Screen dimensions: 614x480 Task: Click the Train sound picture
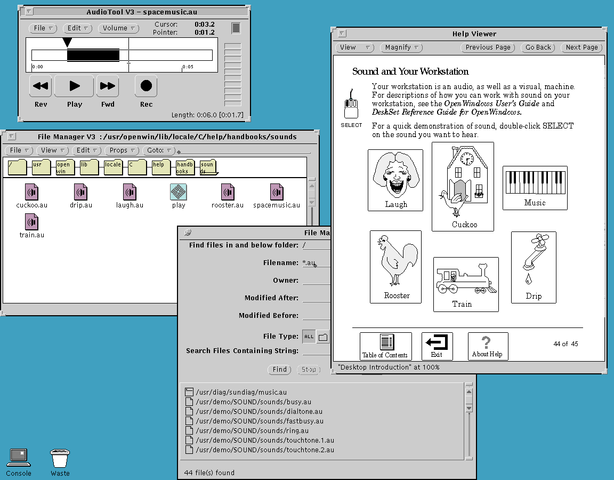pos(466,284)
